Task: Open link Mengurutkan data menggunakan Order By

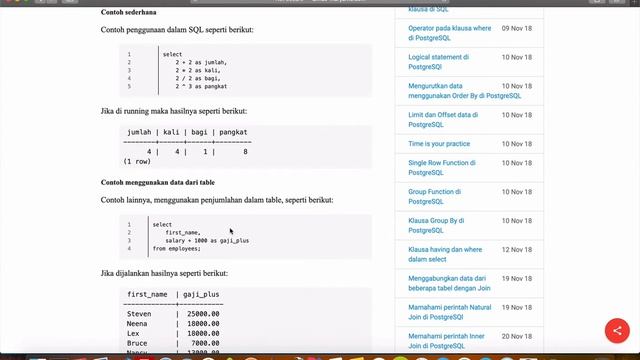Action: pyautogui.click(x=464, y=91)
